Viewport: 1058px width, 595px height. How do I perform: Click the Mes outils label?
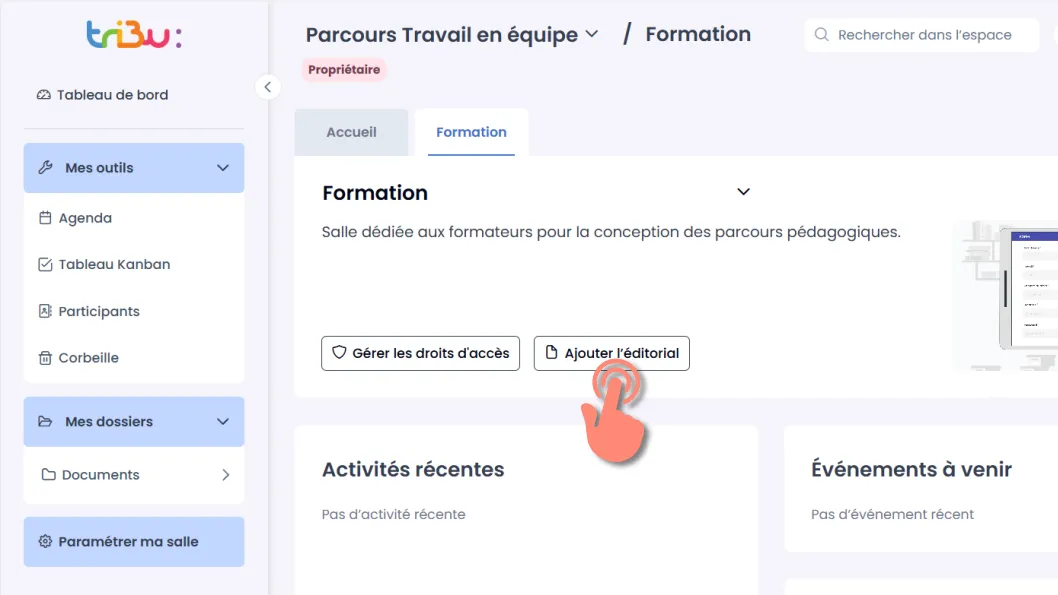pos(99,168)
